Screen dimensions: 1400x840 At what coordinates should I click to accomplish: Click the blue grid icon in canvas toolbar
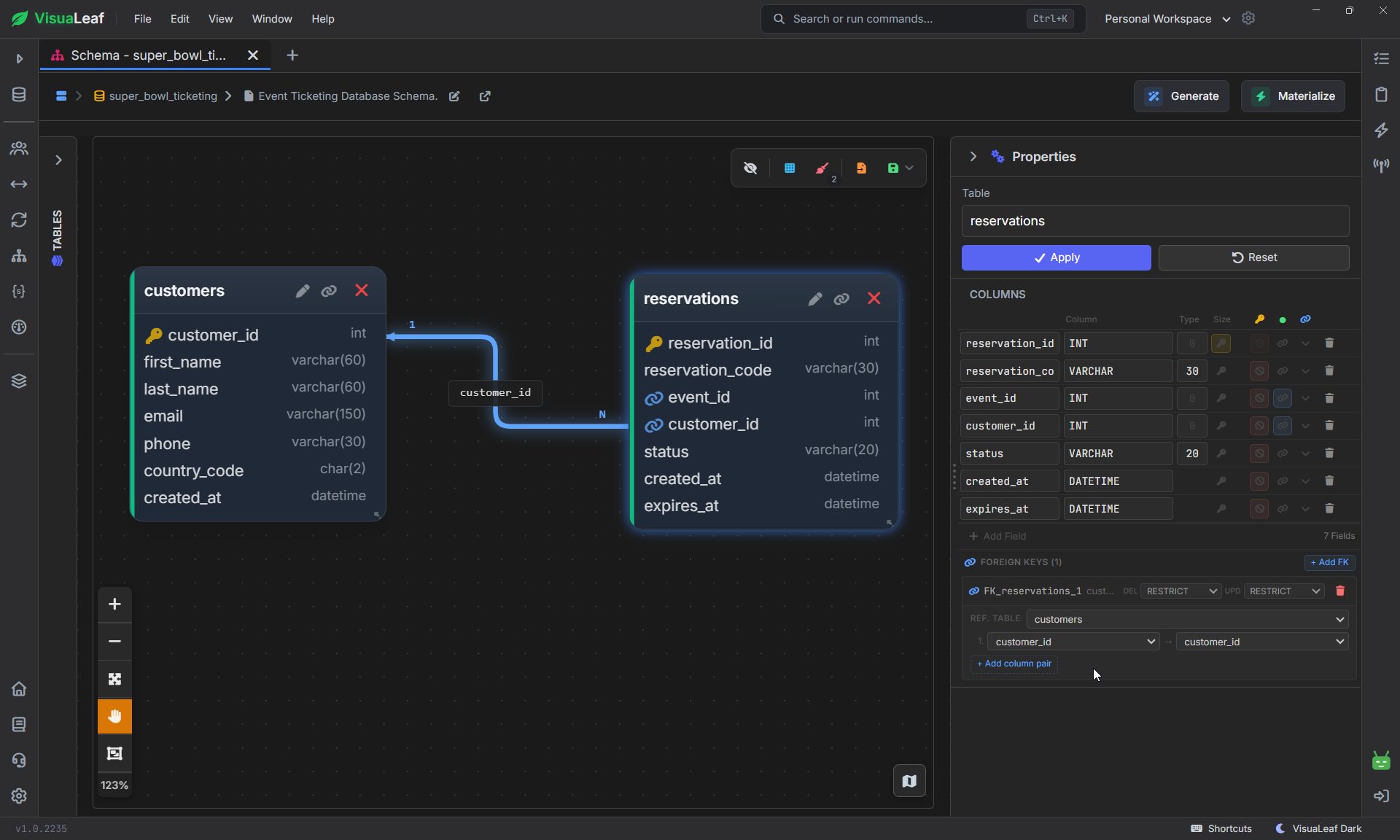pos(790,168)
